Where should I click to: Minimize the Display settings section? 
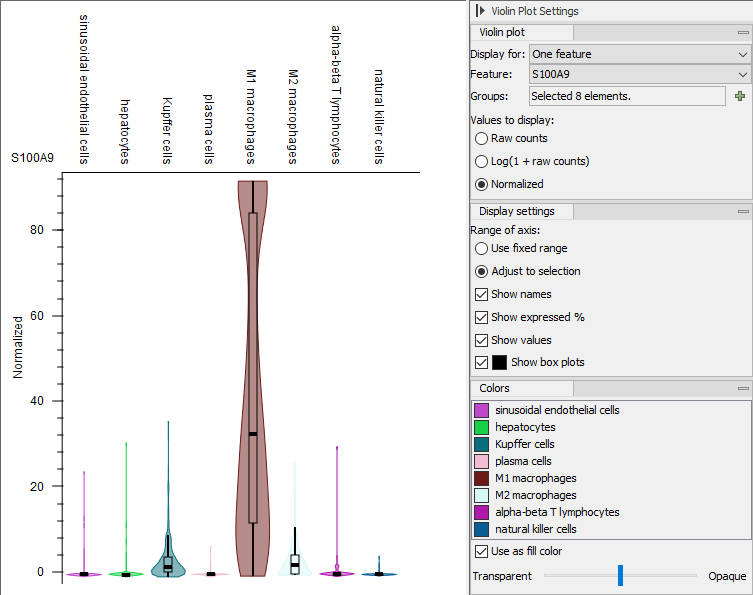pyautogui.click(x=742, y=211)
